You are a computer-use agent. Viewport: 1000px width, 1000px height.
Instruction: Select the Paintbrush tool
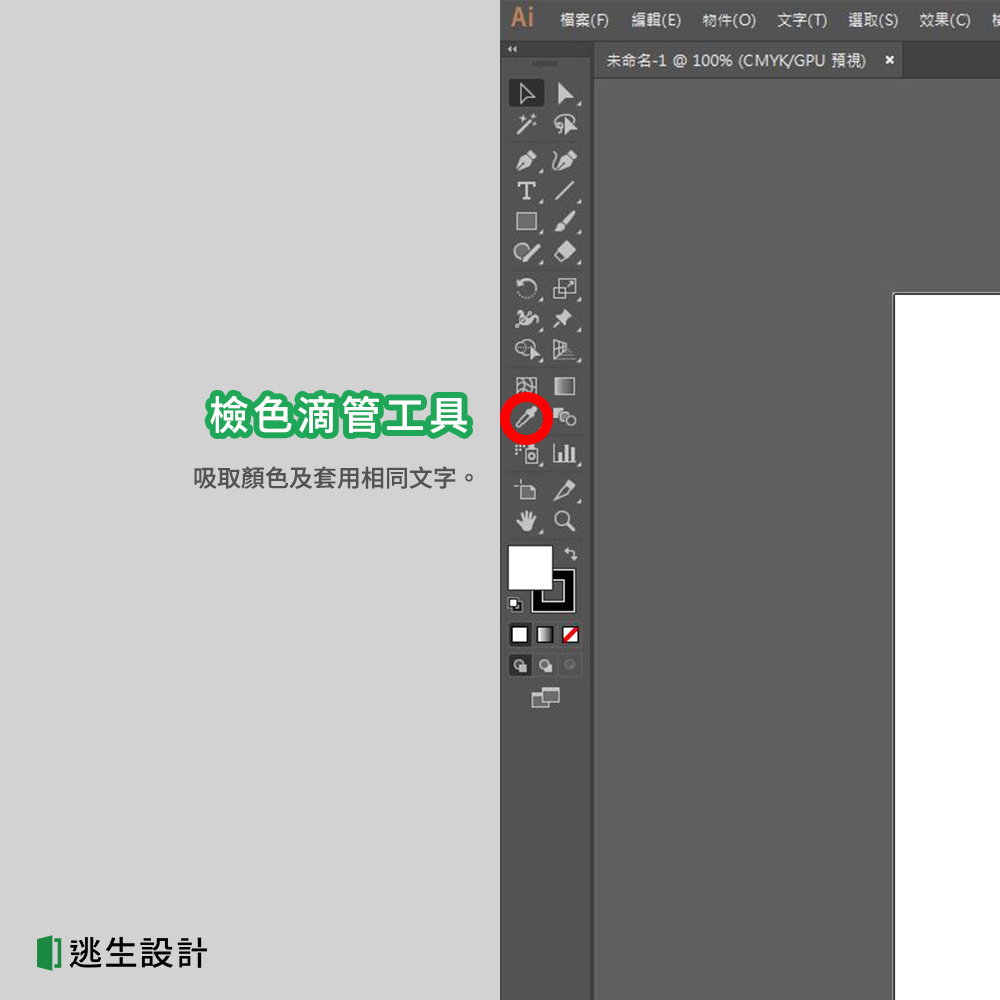pos(566,221)
